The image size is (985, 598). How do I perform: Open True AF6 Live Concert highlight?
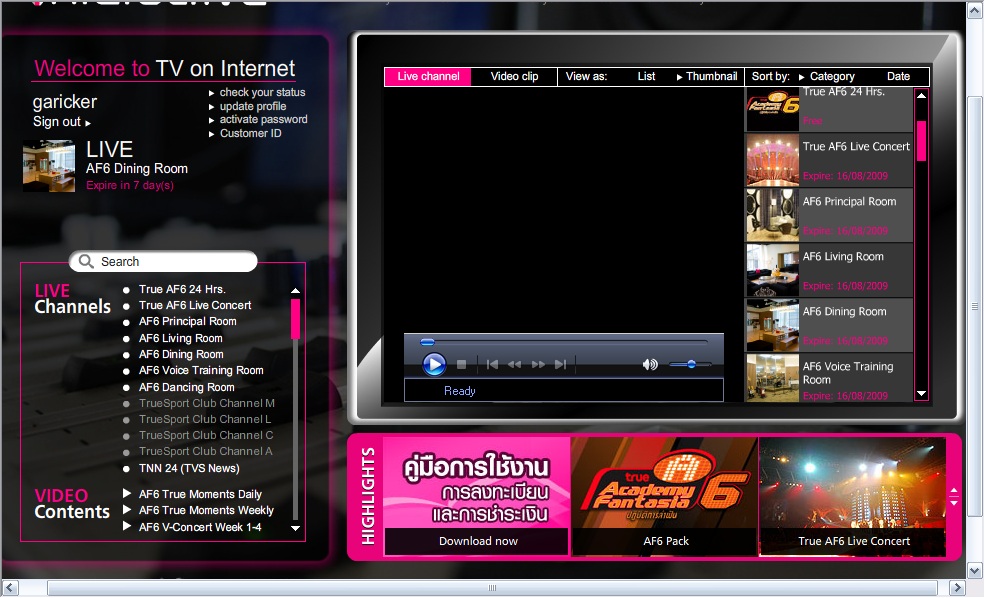click(852, 496)
